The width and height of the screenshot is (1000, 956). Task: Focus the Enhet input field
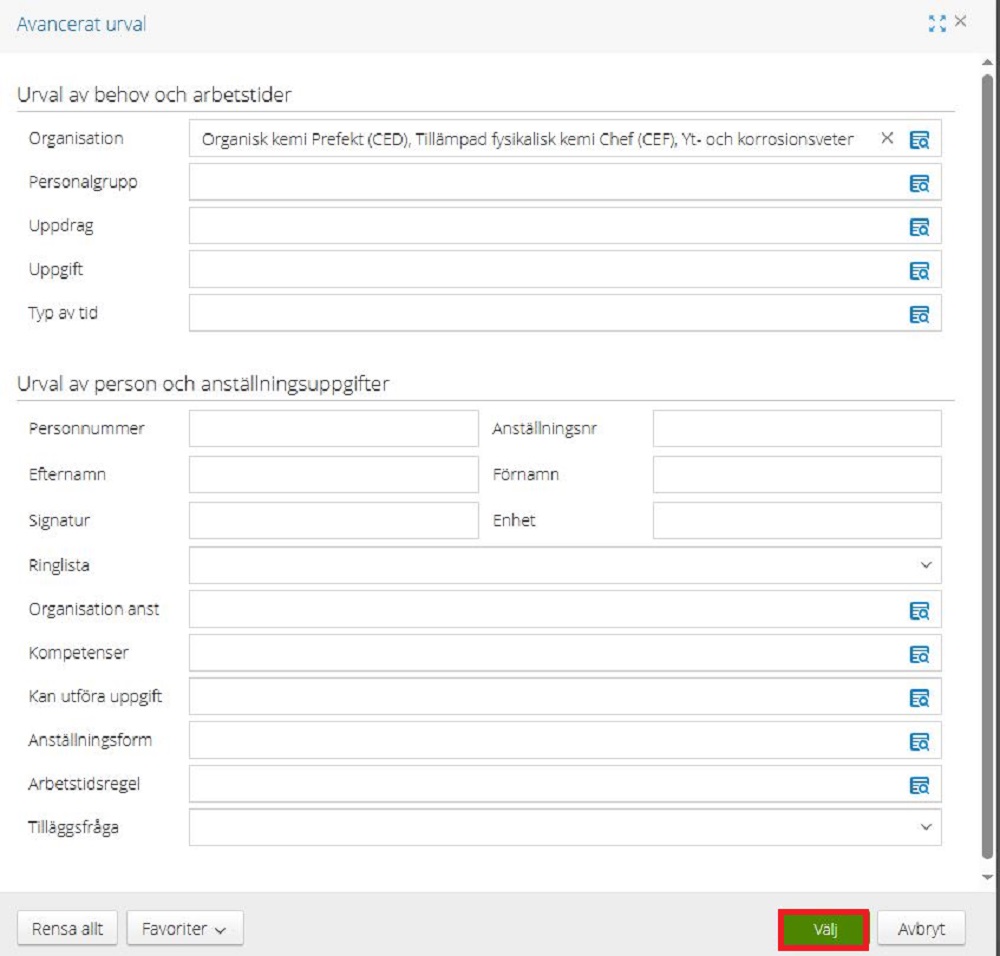pyautogui.click(x=797, y=520)
